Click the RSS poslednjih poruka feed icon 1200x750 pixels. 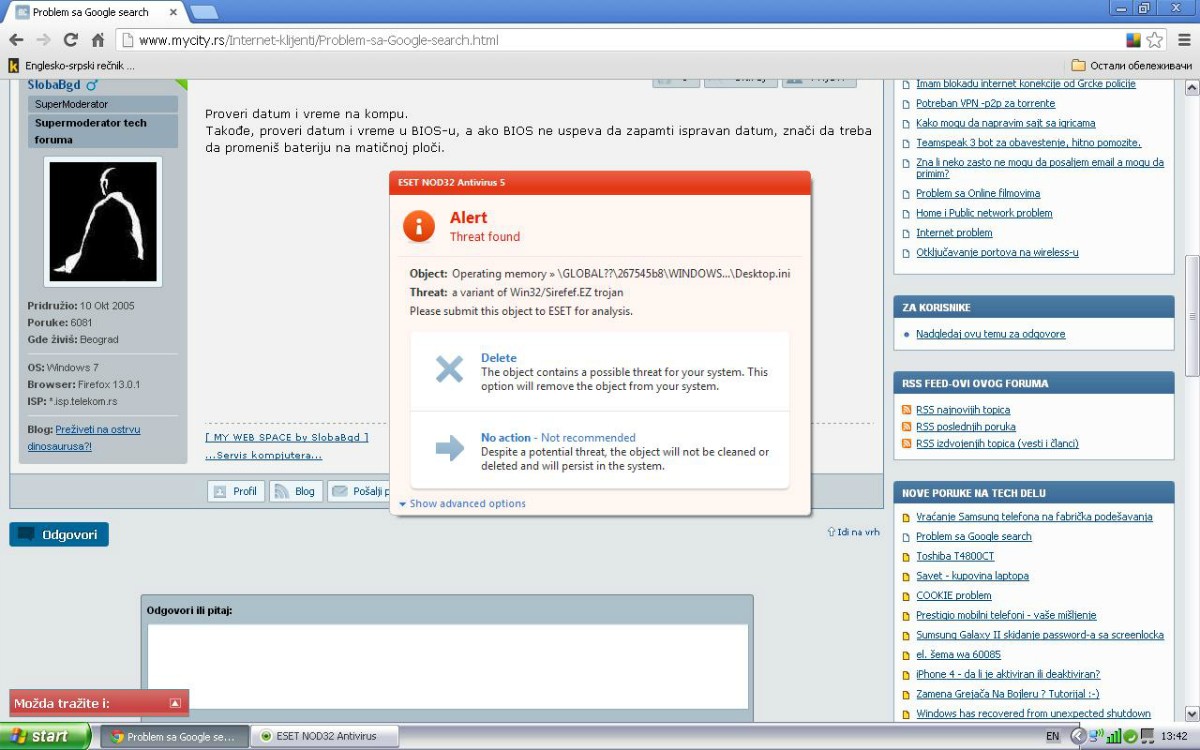click(x=907, y=427)
